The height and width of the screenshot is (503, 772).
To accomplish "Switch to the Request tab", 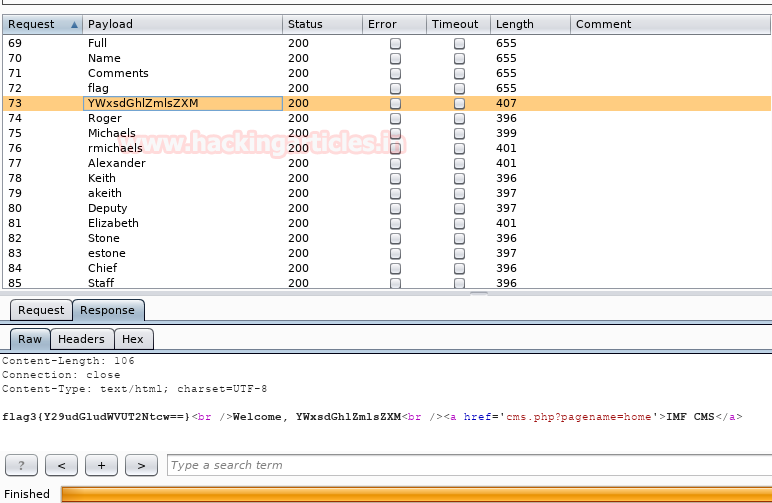I will [x=41, y=310].
